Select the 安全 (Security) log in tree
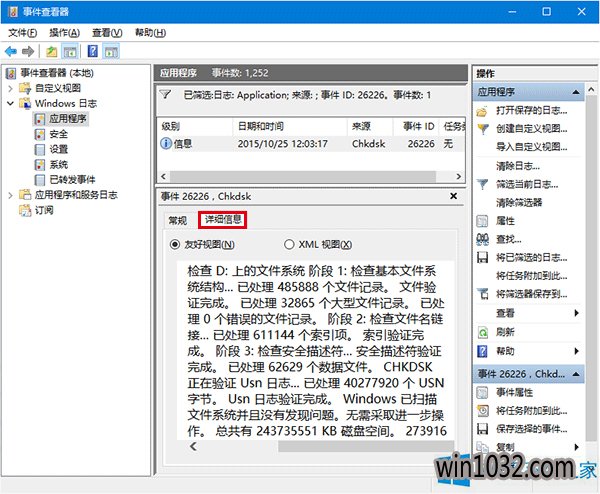Image resolution: width=600 pixels, height=494 pixels. 58,134
